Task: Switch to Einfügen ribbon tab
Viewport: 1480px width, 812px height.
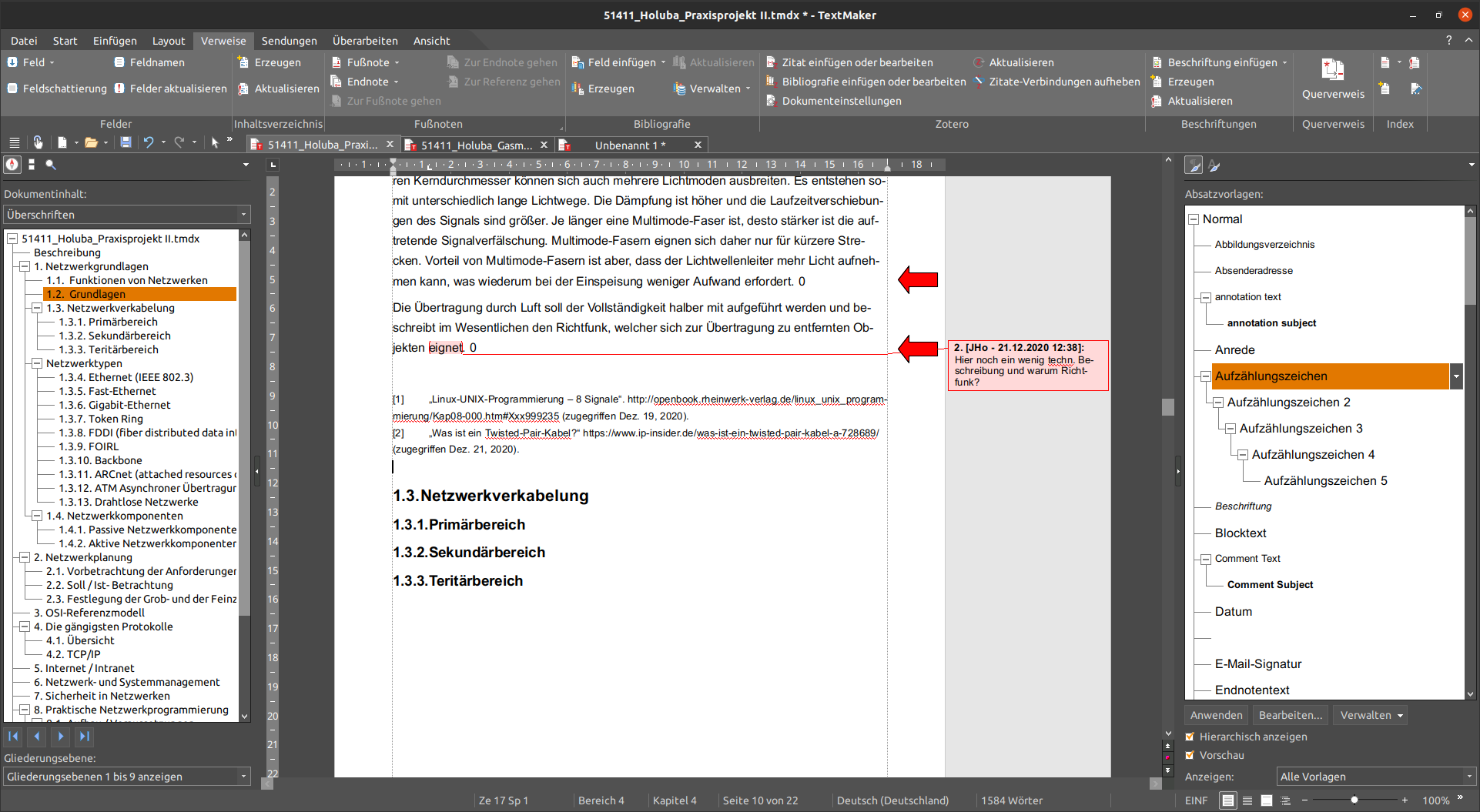Action: pos(115,41)
